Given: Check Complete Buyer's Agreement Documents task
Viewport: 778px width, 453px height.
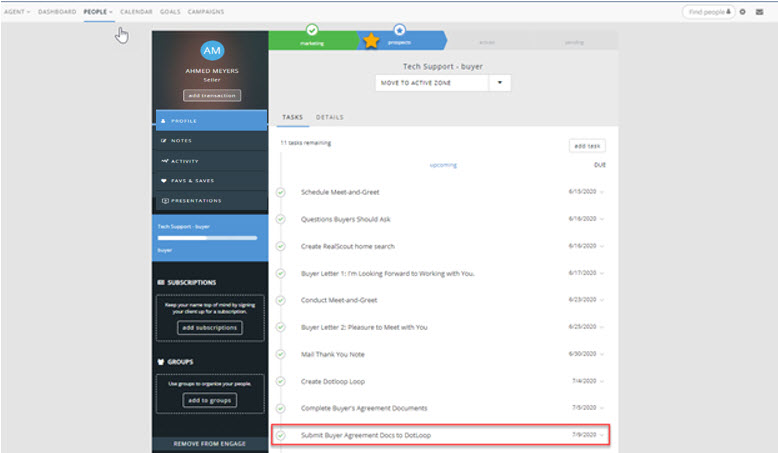Looking at the screenshot, I should click(x=281, y=408).
